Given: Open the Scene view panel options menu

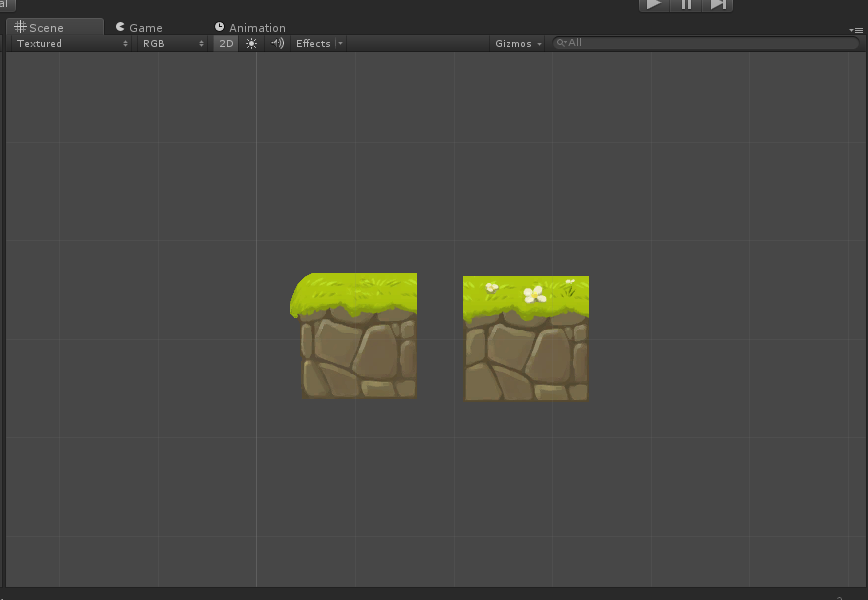Looking at the screenshot, I should pyautogui.click(x=857, y=30).
